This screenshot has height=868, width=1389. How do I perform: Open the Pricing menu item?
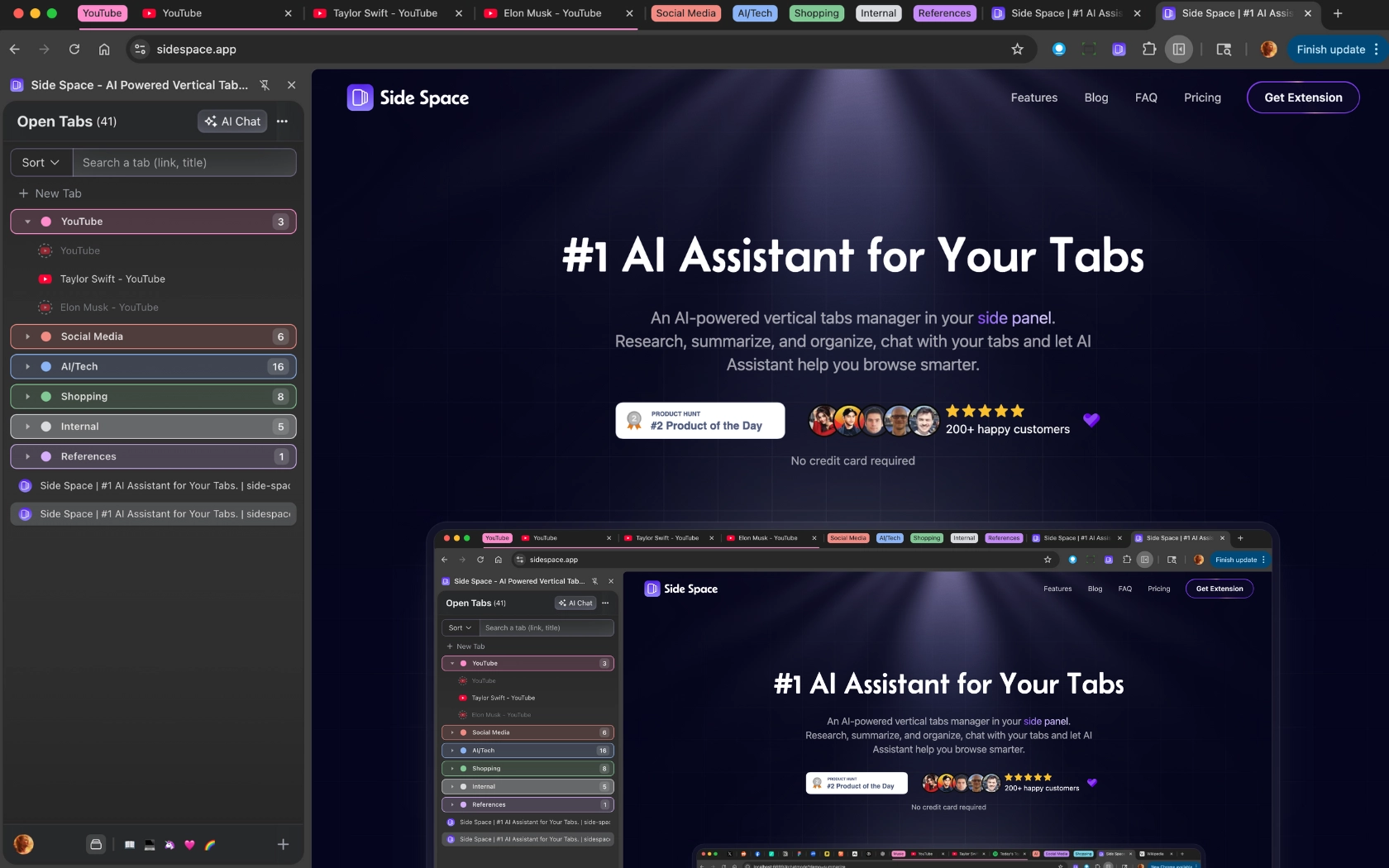coord(1202,97)
